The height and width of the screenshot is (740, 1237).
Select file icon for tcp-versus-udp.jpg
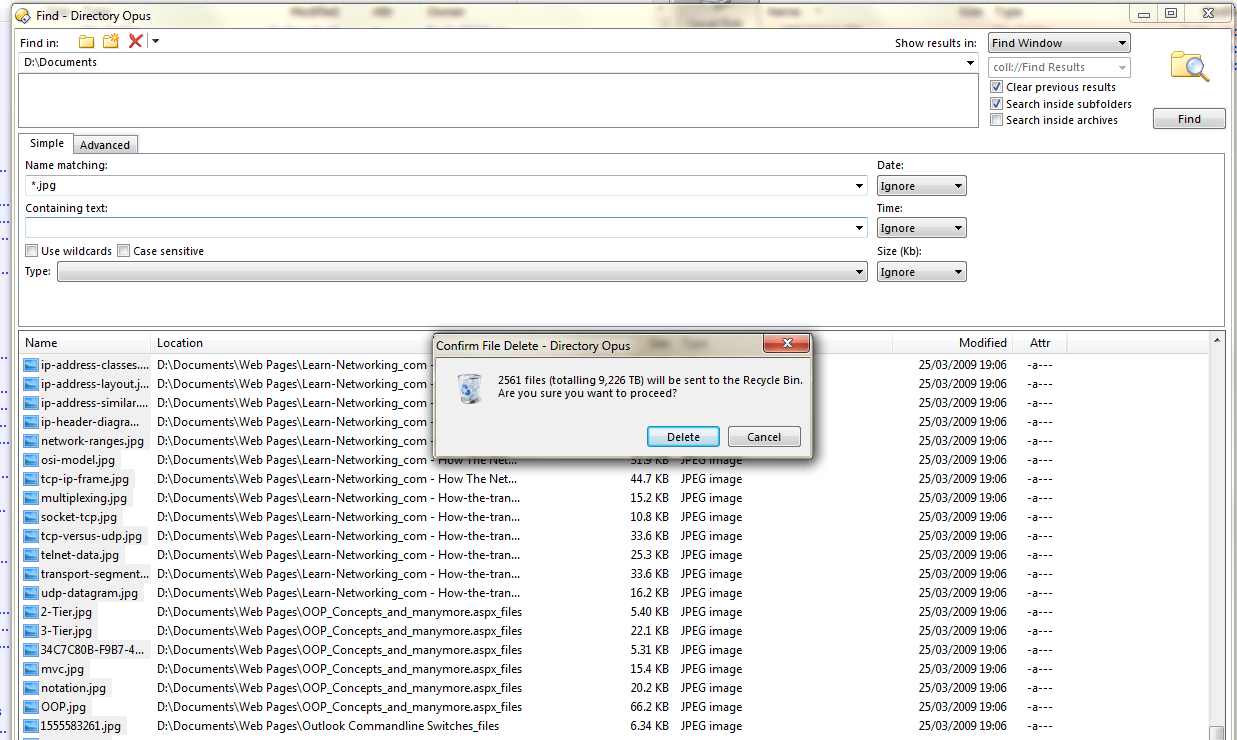pyautogui.click(x=31, y=536)
